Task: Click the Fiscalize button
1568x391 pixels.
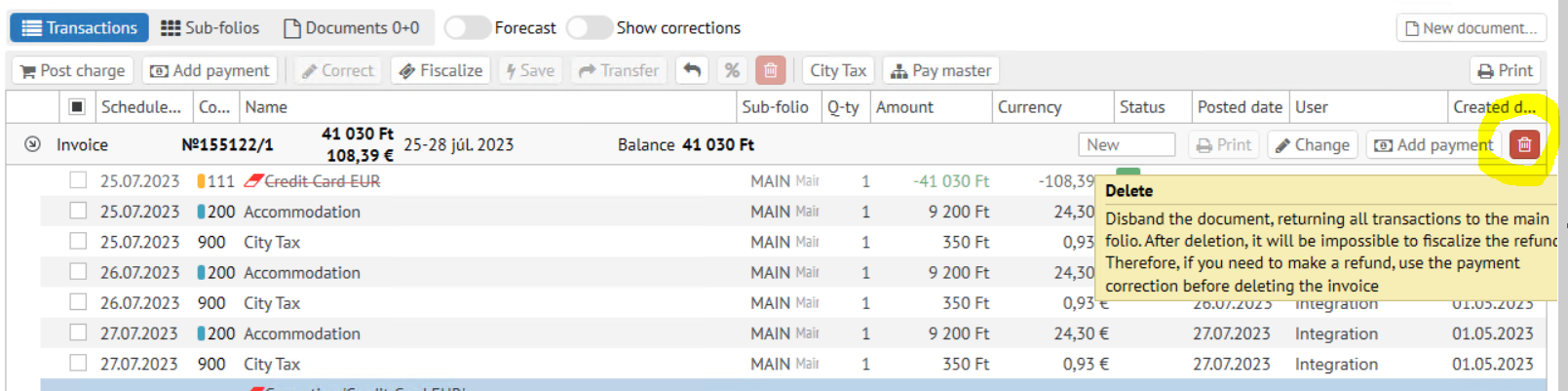Action: [441, 70]
